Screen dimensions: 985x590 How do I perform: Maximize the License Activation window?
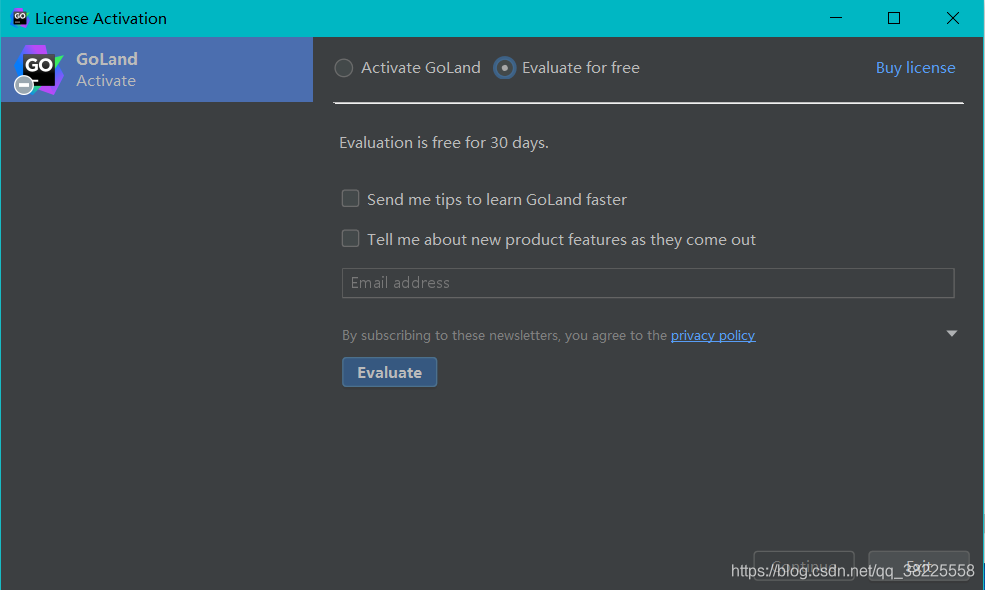894,18
